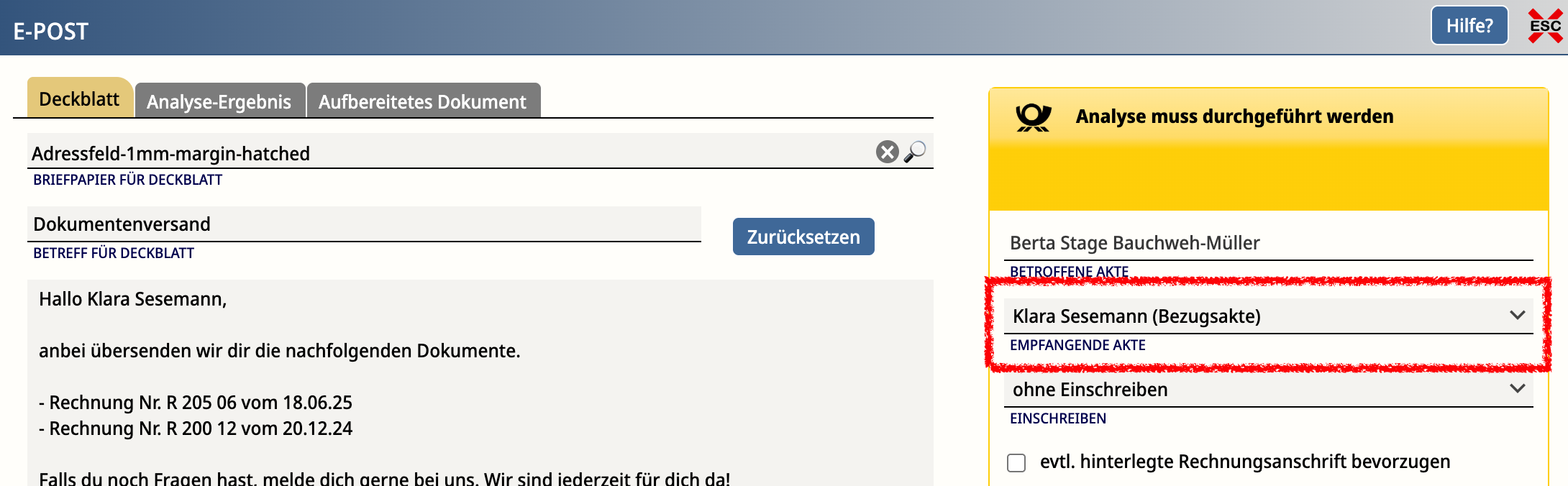Place the cursor in the cover letter text

(475, 381)
